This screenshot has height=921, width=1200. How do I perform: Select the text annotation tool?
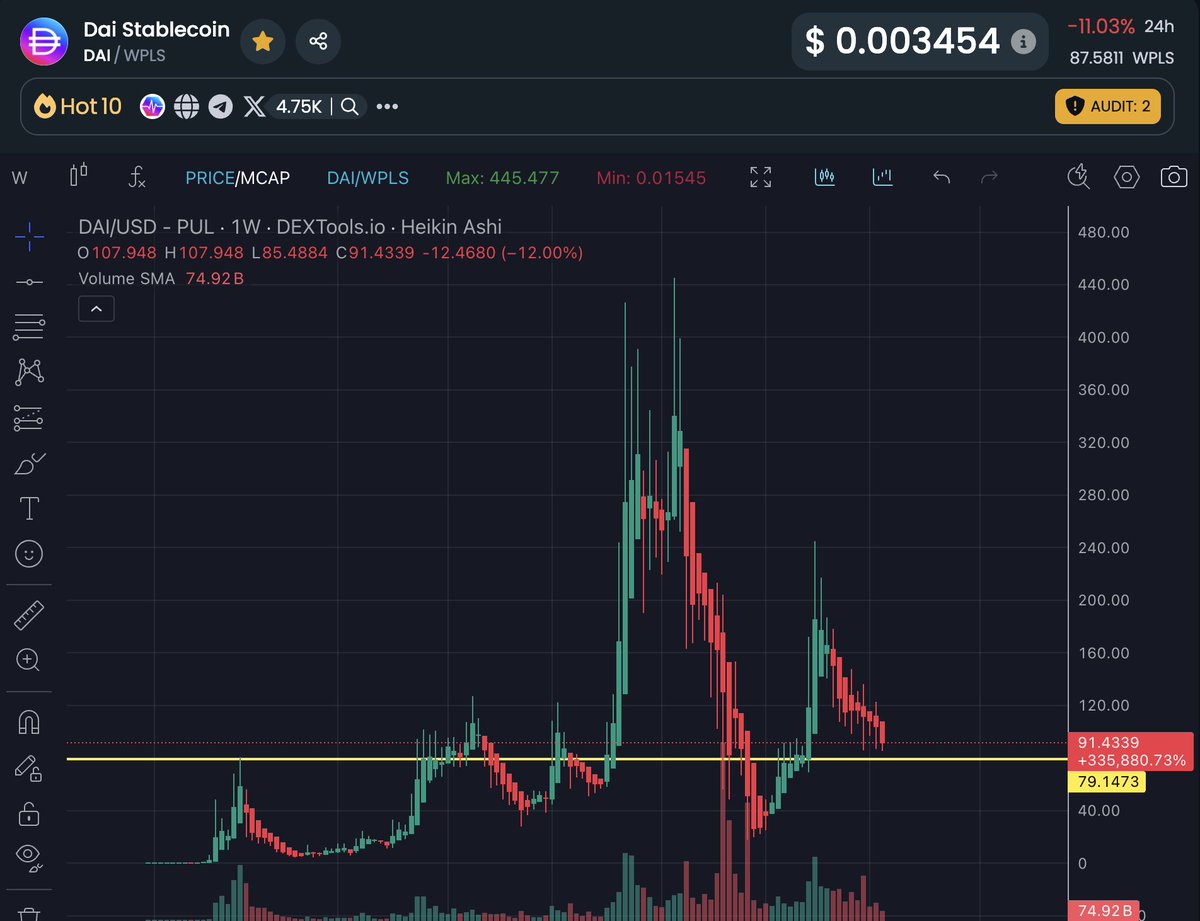pos(29,508)
